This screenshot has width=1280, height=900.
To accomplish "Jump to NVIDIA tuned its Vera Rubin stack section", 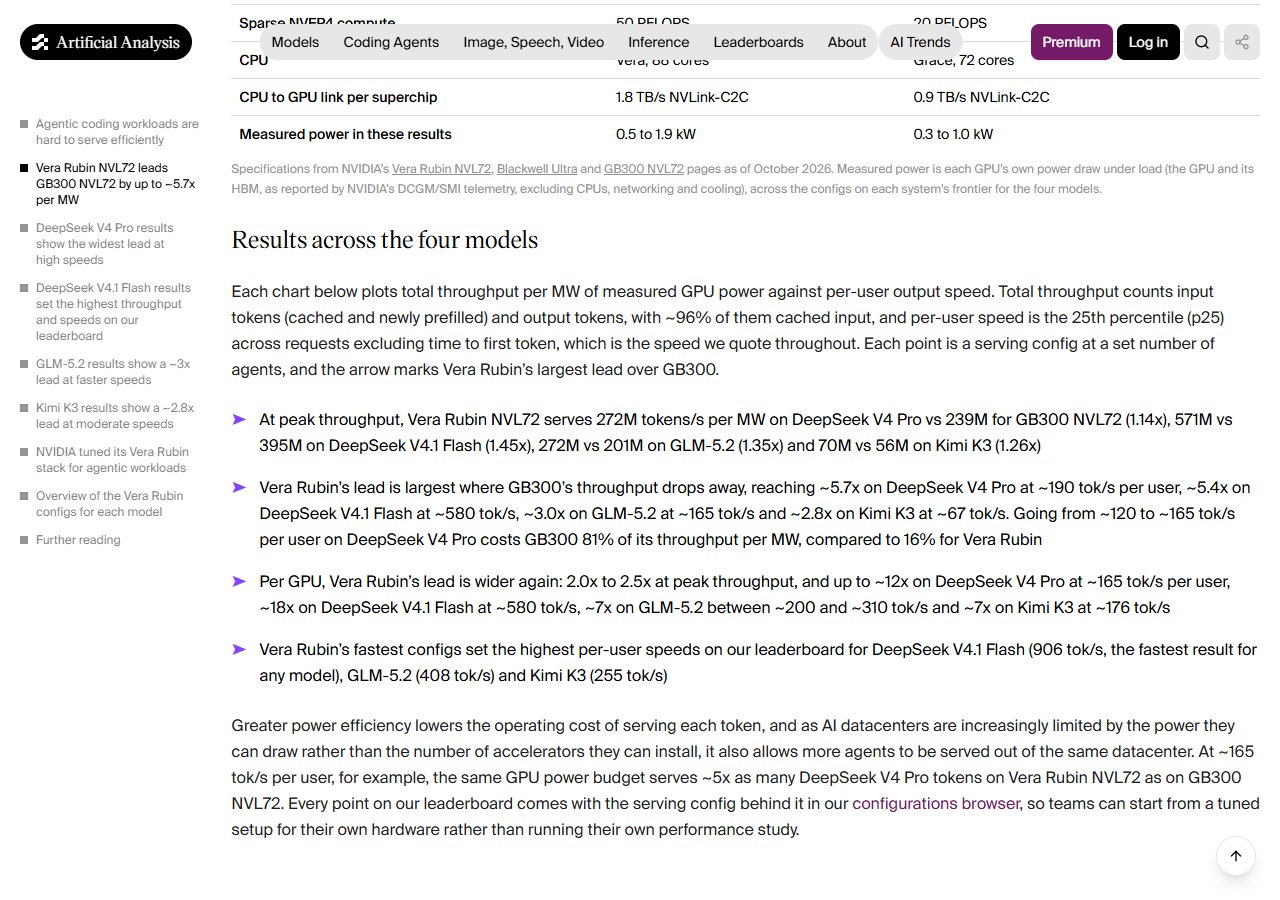I will (x=112, y=460).
